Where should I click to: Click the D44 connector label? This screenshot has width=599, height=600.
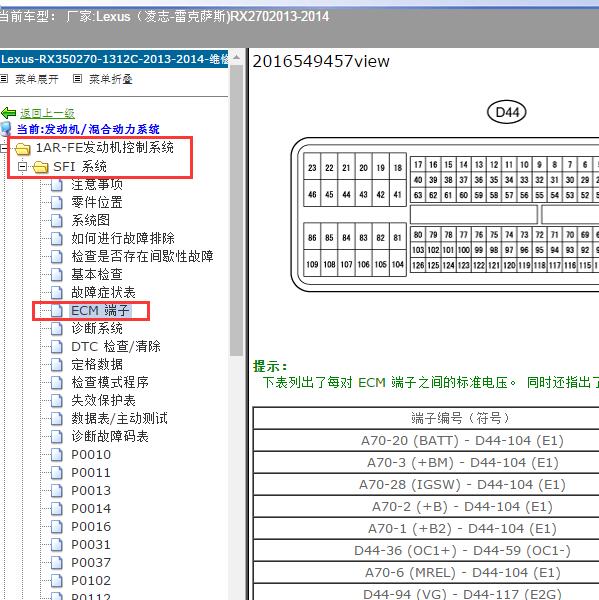pos(507,112)
